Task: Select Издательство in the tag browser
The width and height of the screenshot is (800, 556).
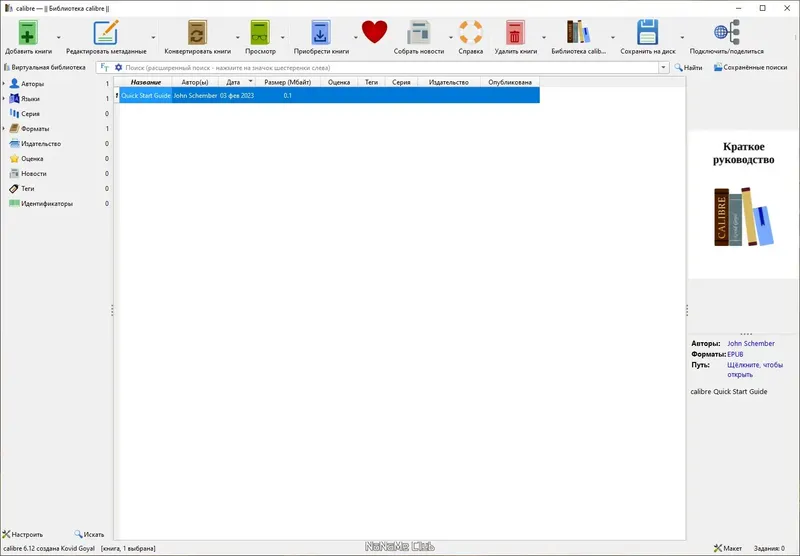Action: [x=41, y=144]
